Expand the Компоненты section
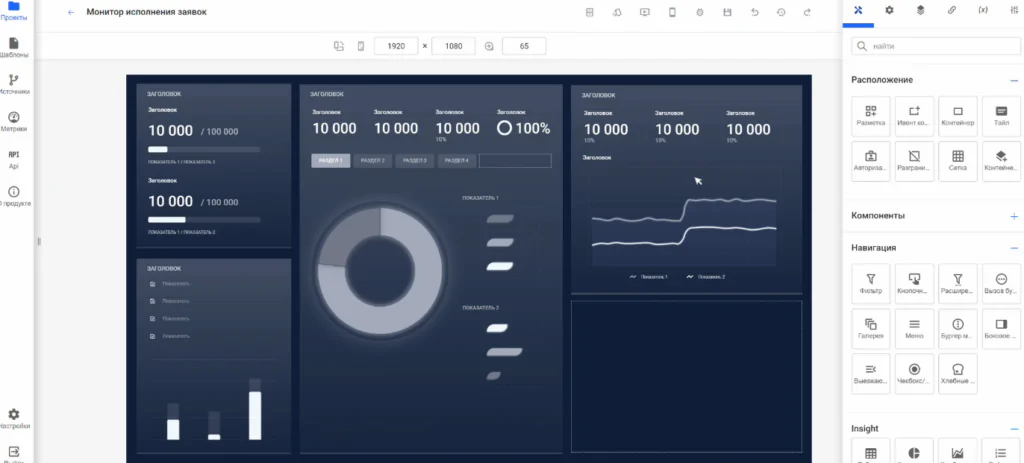This screenshot has width=1024, height=463. point(1014,216)
